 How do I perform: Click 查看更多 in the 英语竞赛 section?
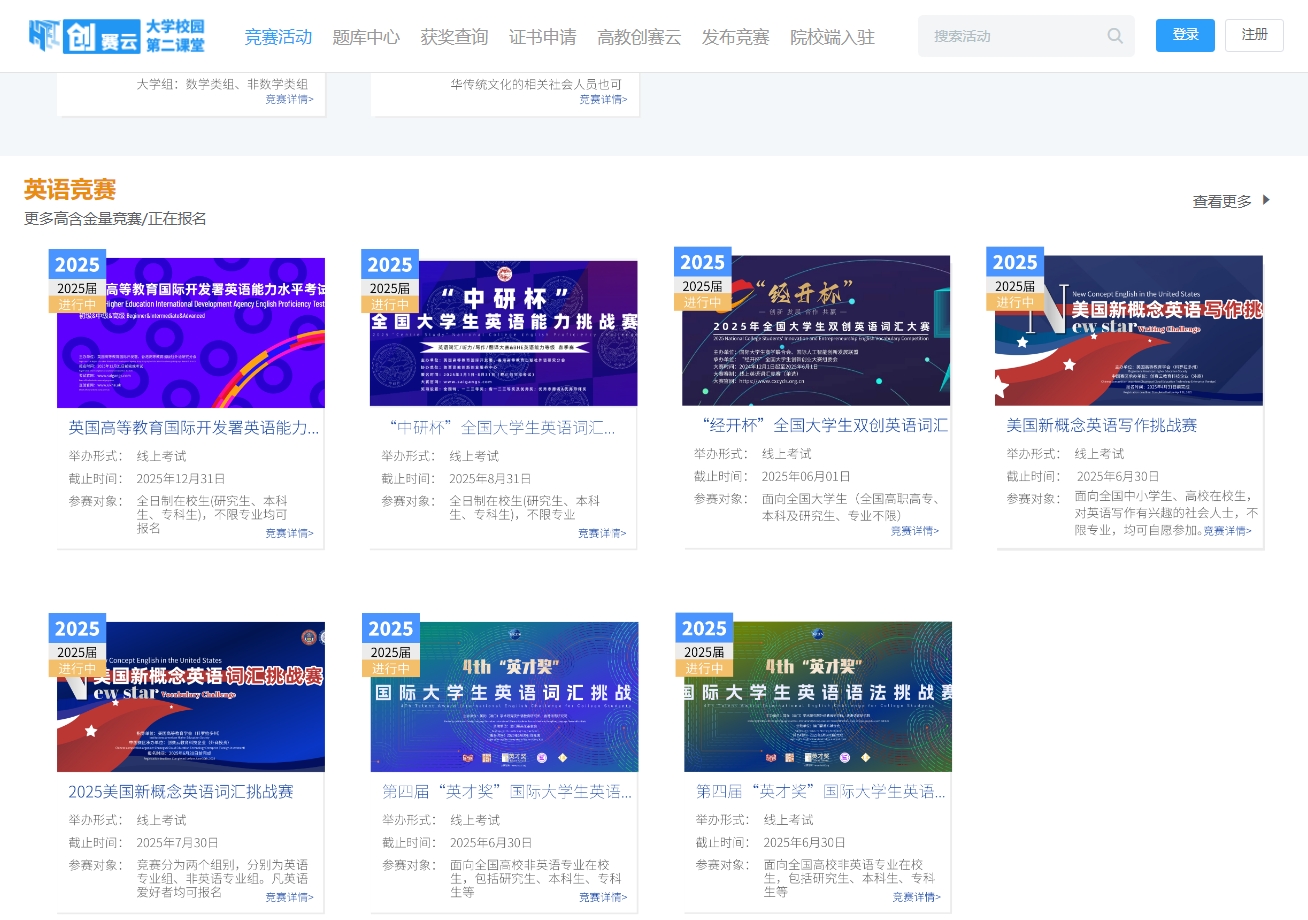(x=1222, y=201)
